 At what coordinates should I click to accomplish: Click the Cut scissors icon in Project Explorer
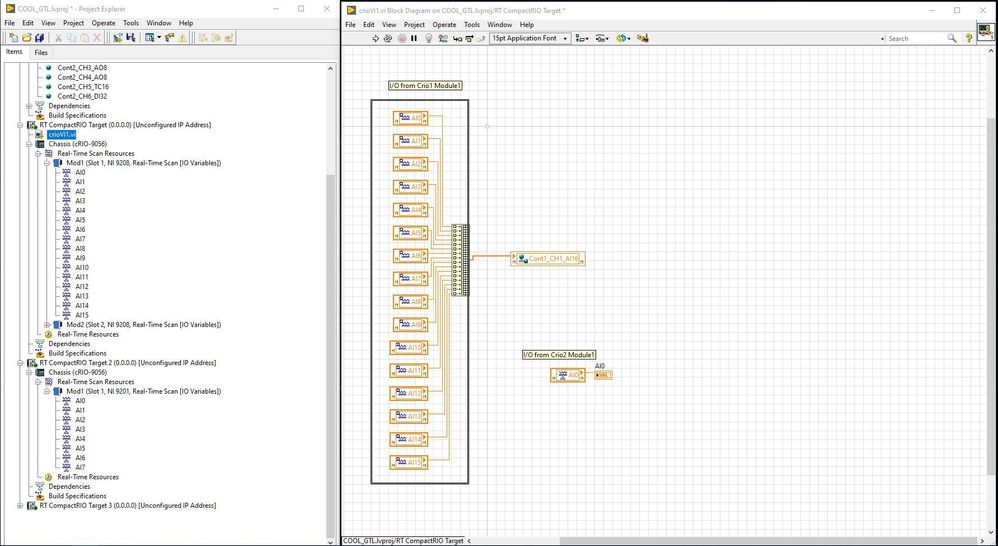point(59,38)
